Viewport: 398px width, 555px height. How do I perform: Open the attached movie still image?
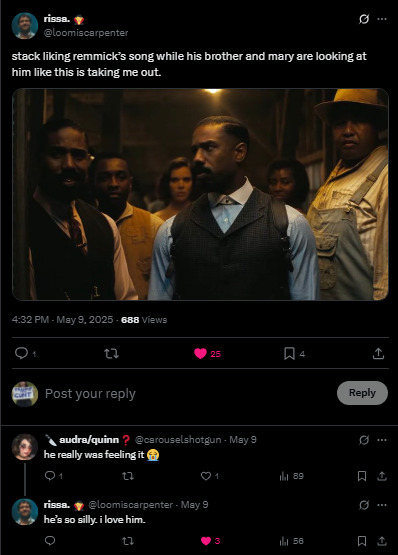click(200, 194)
